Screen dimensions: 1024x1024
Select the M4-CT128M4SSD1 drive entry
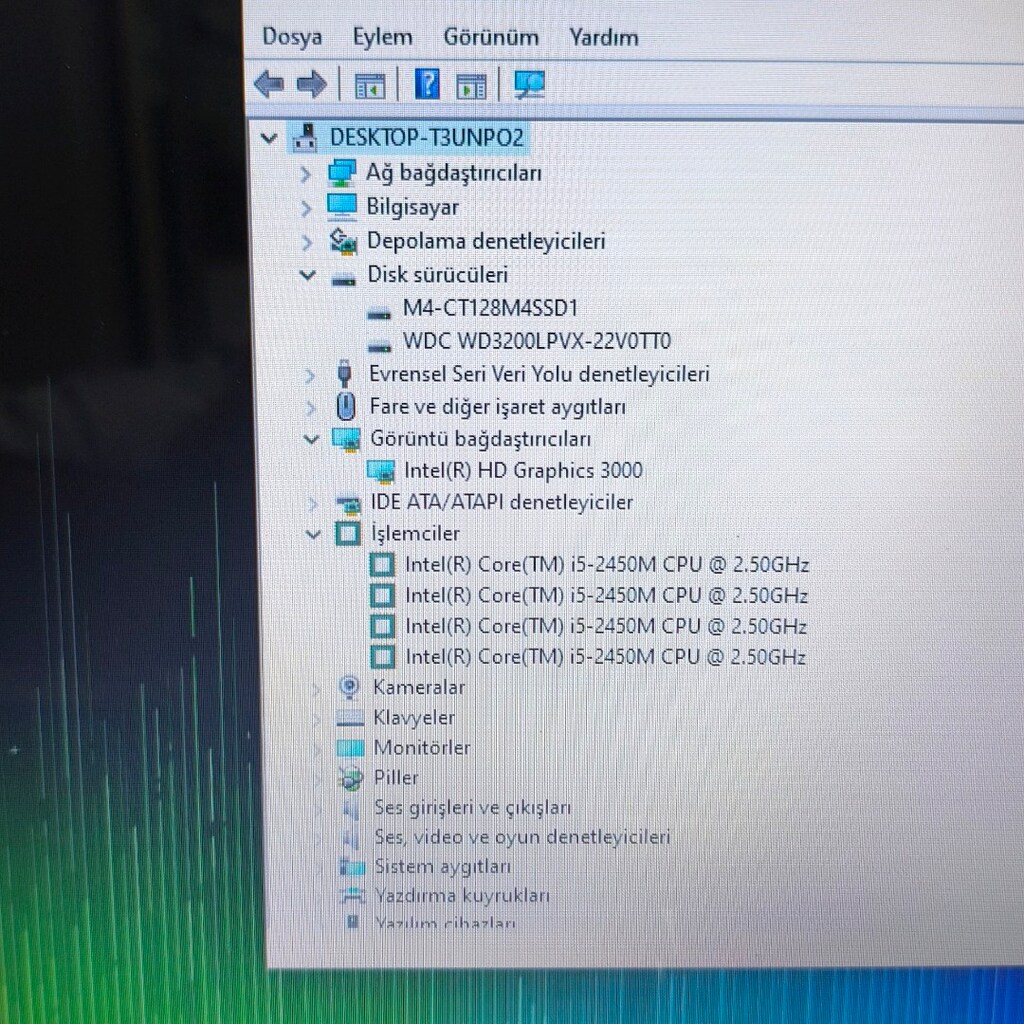tap(490, 308)
